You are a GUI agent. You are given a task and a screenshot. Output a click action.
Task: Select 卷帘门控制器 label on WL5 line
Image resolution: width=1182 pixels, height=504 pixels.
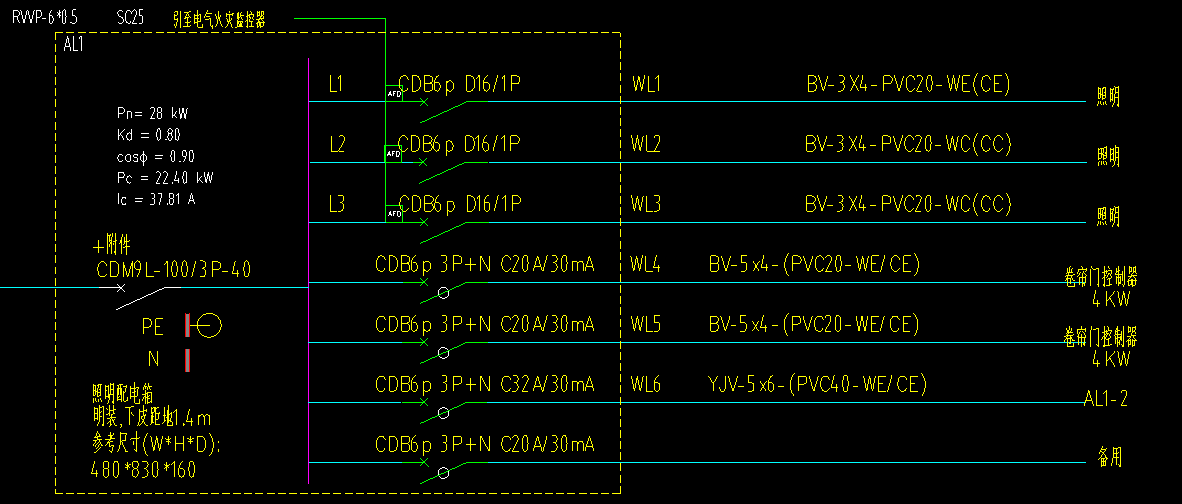[1100, 337]
